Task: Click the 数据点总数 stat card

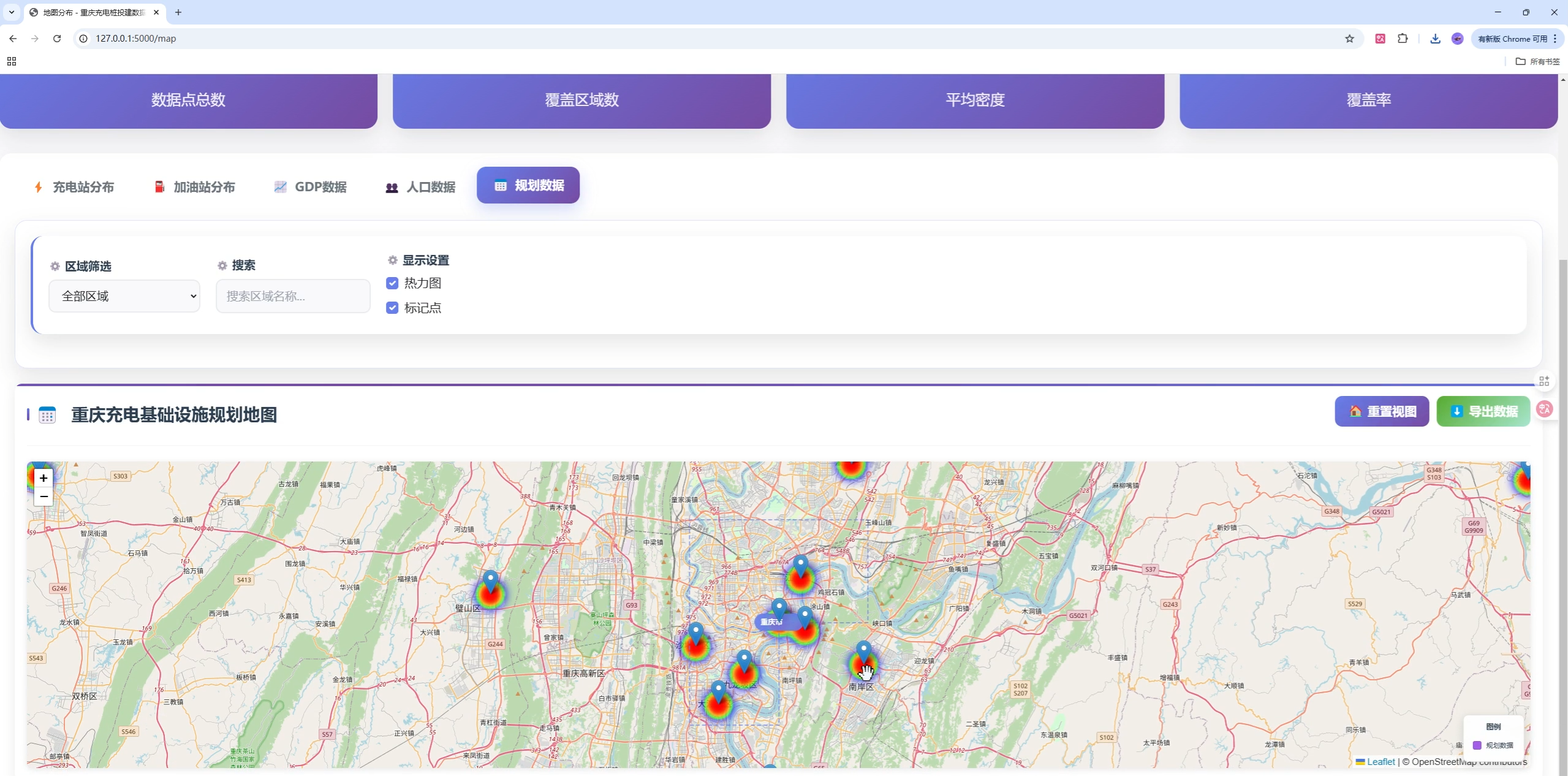Action: [x=189, y=100]
